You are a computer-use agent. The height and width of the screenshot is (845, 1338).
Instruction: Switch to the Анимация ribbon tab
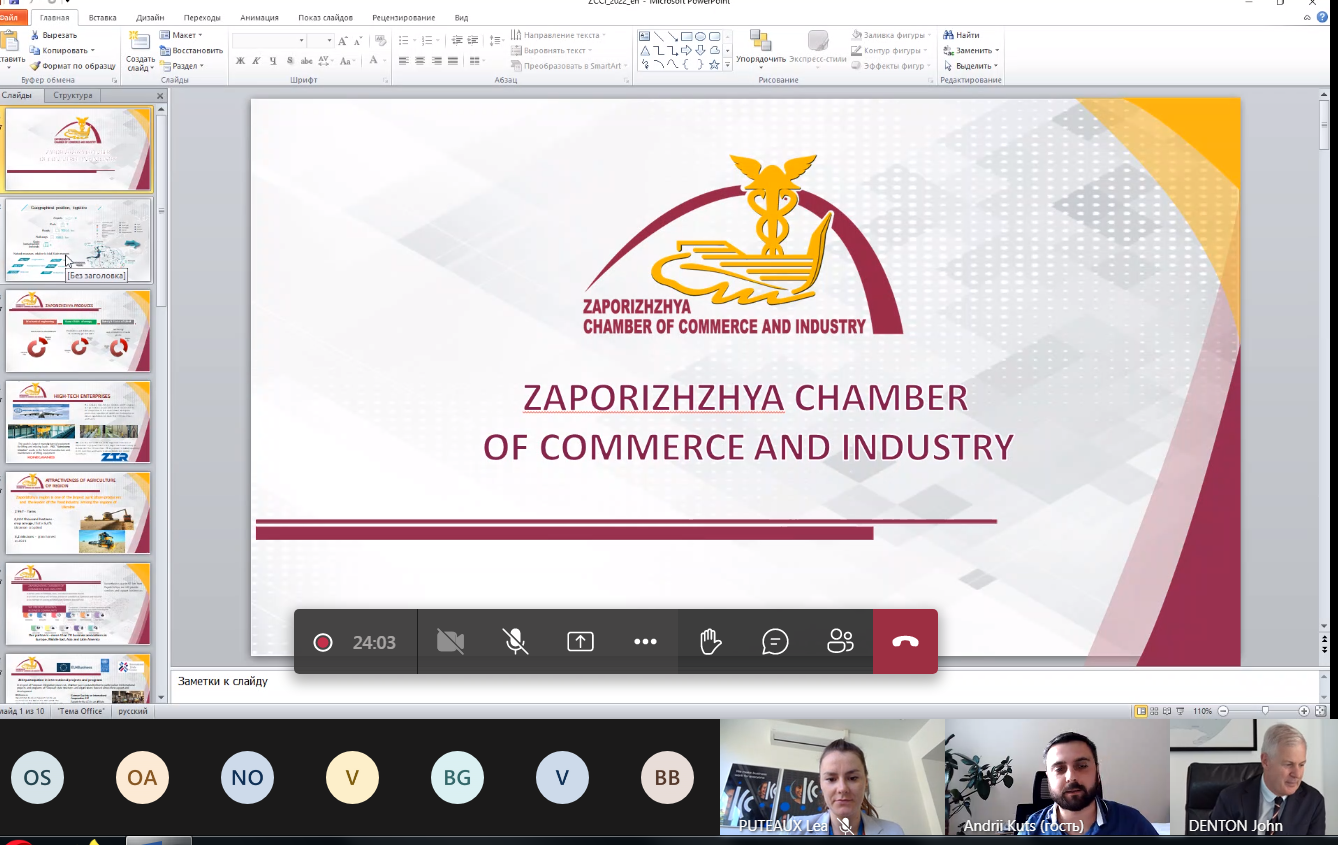coord(260,18)
